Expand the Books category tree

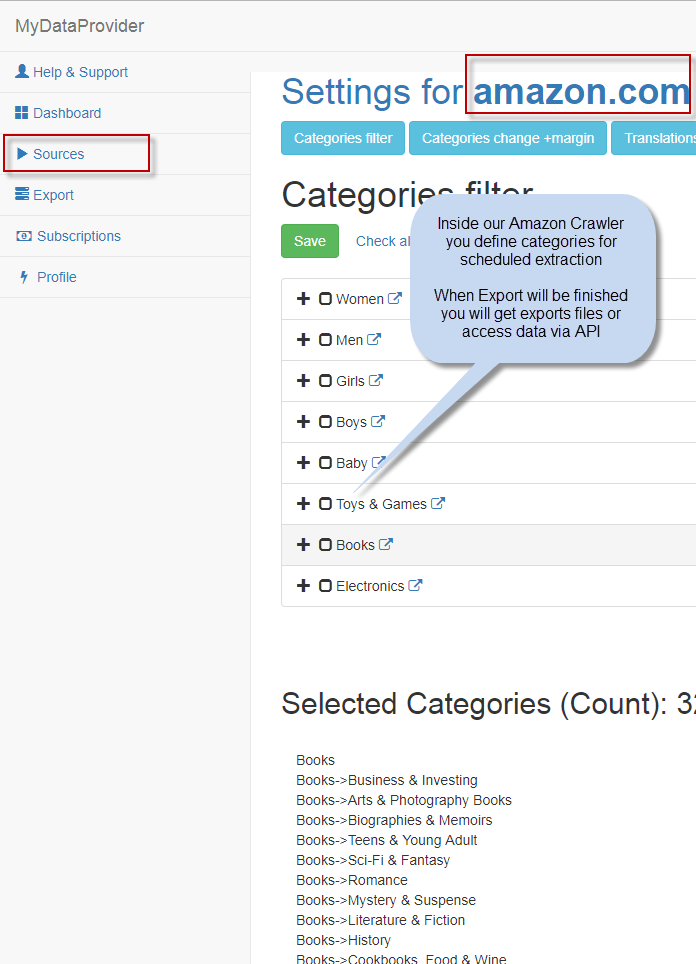point(303,545)
